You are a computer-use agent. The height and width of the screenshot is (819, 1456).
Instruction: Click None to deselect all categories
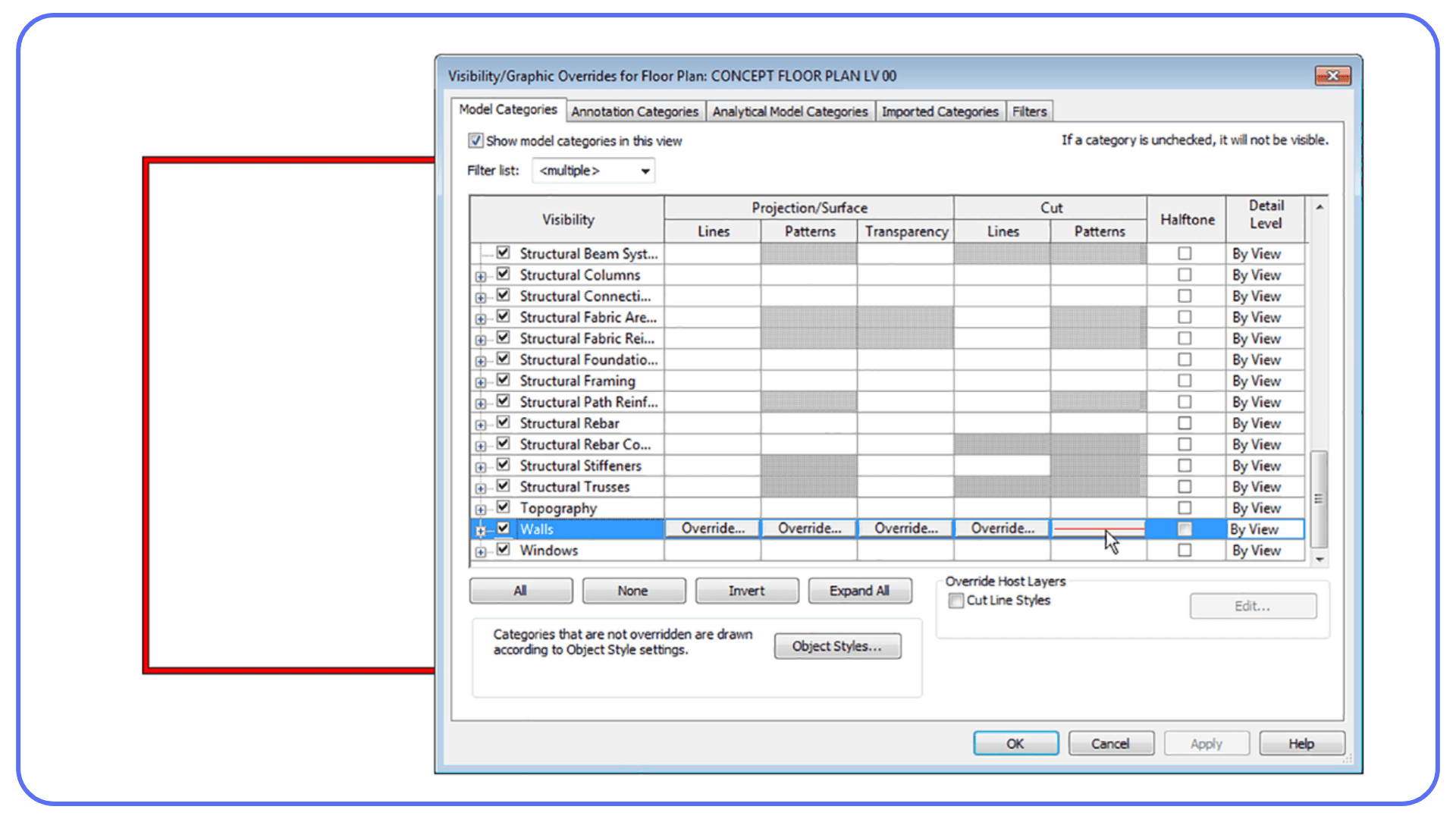pyautogui.click(x=633, y=590)
